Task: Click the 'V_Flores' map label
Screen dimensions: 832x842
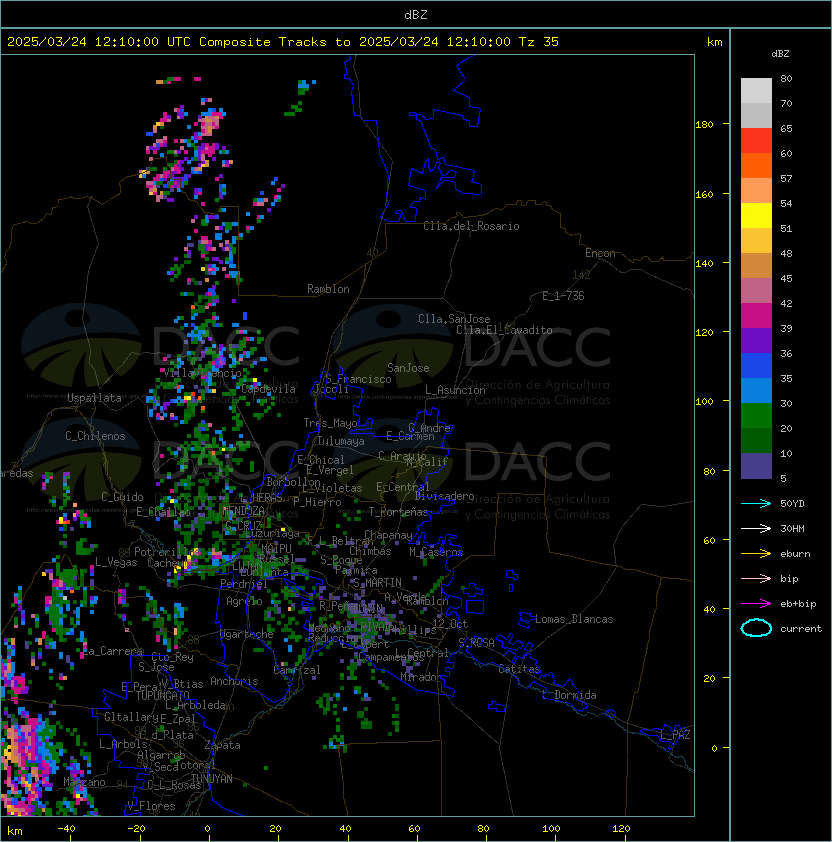Action: pyautogui.click(x=151, y=806)
